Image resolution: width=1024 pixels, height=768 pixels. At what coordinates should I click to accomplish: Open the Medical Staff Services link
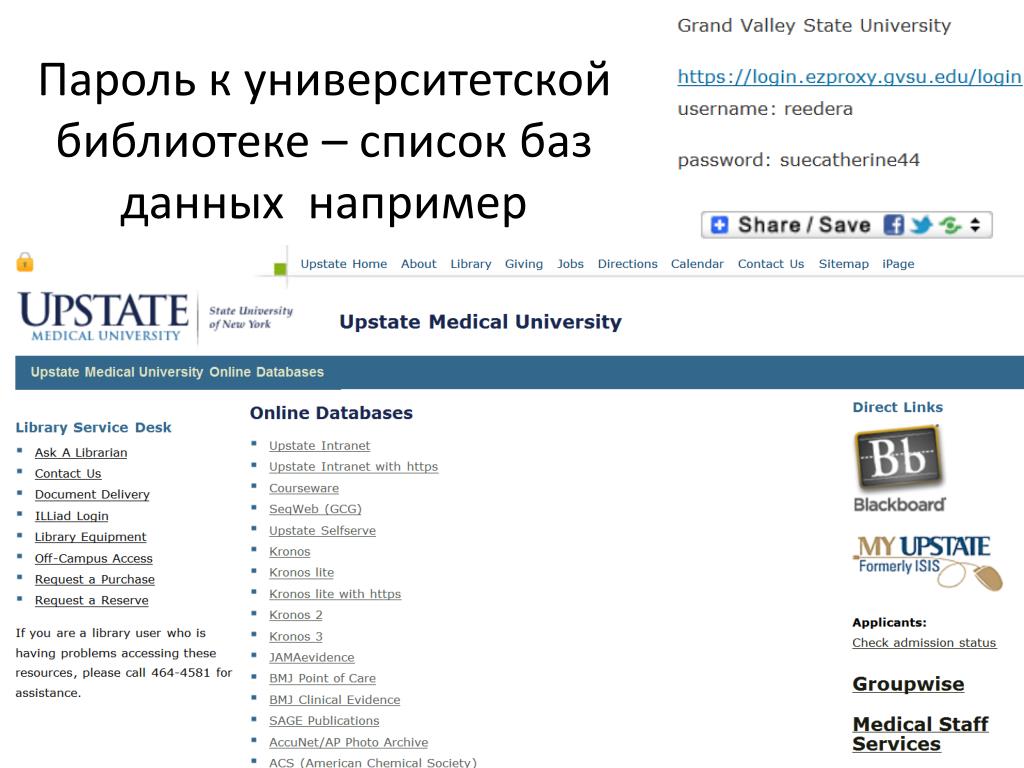pos(920,734)
